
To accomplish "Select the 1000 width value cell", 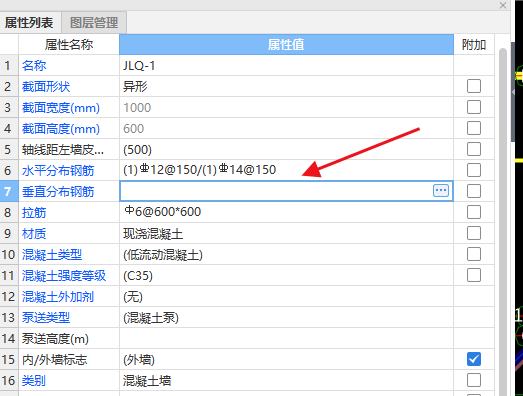I will 286,107.
